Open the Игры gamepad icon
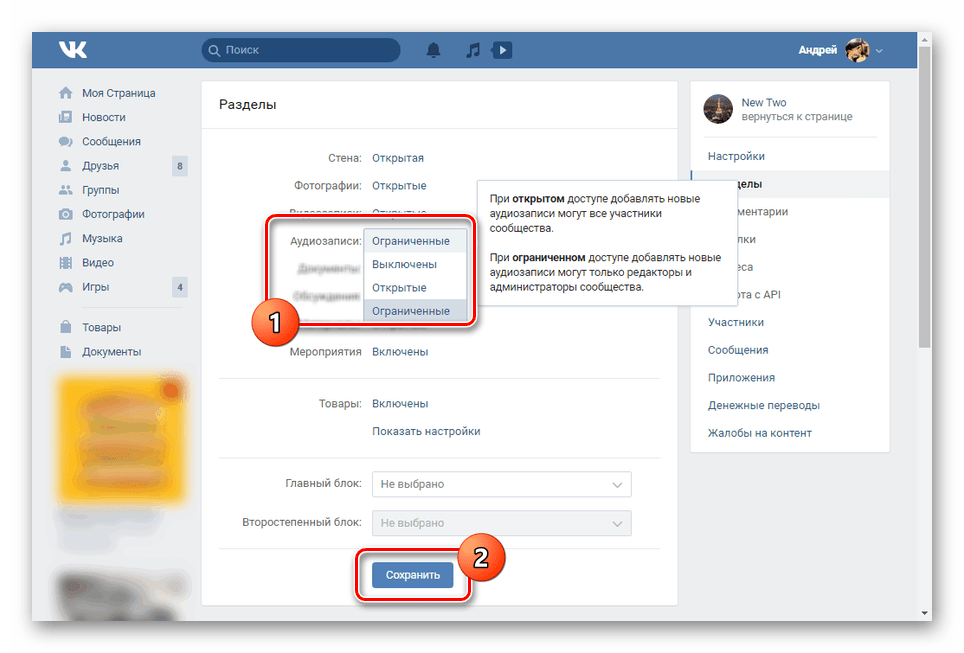This screenshot has height=653, width=964. [66, 287]
